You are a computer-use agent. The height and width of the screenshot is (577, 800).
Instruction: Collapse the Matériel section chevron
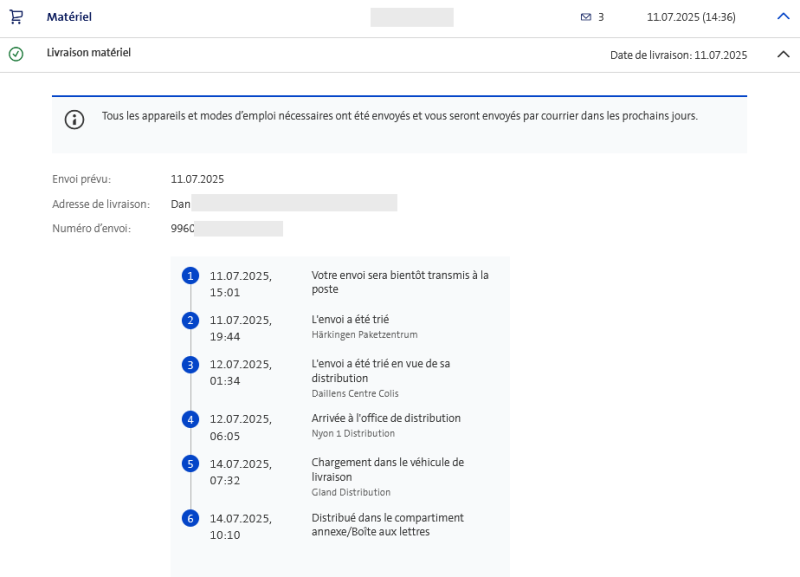[783, 17]
